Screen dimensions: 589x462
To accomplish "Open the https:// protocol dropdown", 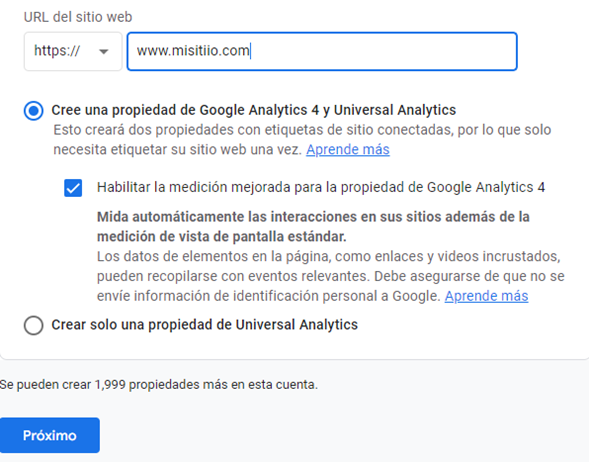I will click(73, 51).
